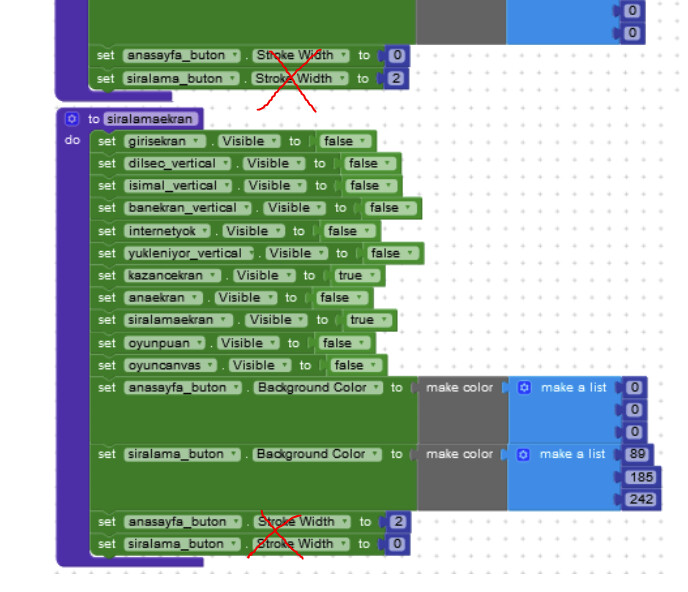The image size is (688, 592).
Task: Change the false value in oyunpuan row
Action: pyautogui.click(x=344, y=343)
